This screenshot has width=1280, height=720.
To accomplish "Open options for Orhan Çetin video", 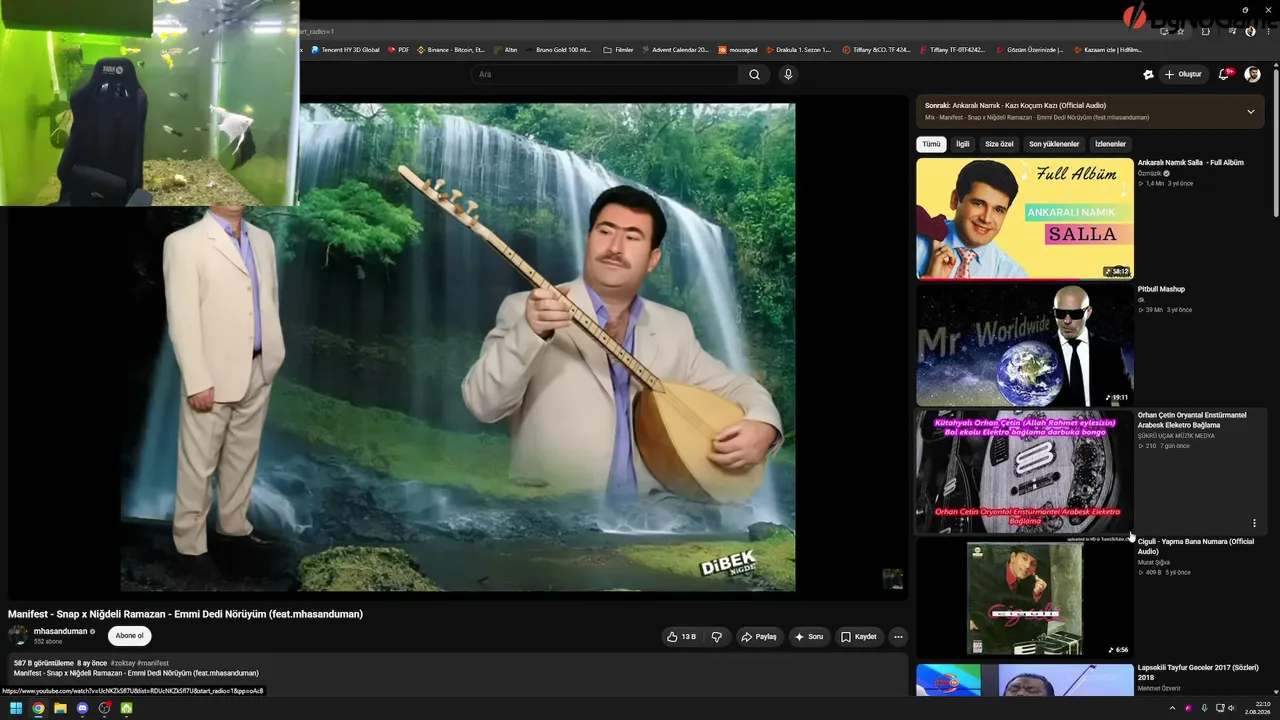I will click(1254, 523).
